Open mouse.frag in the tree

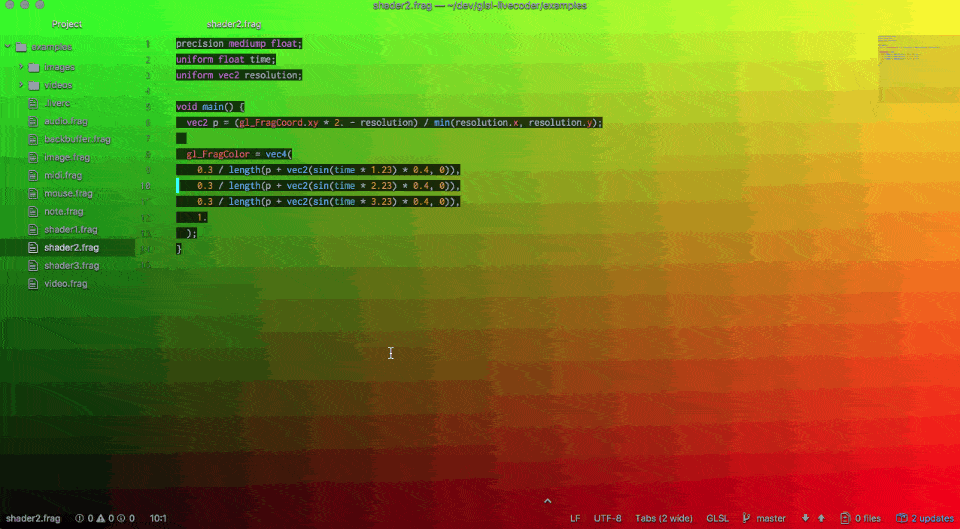(67, 193)
